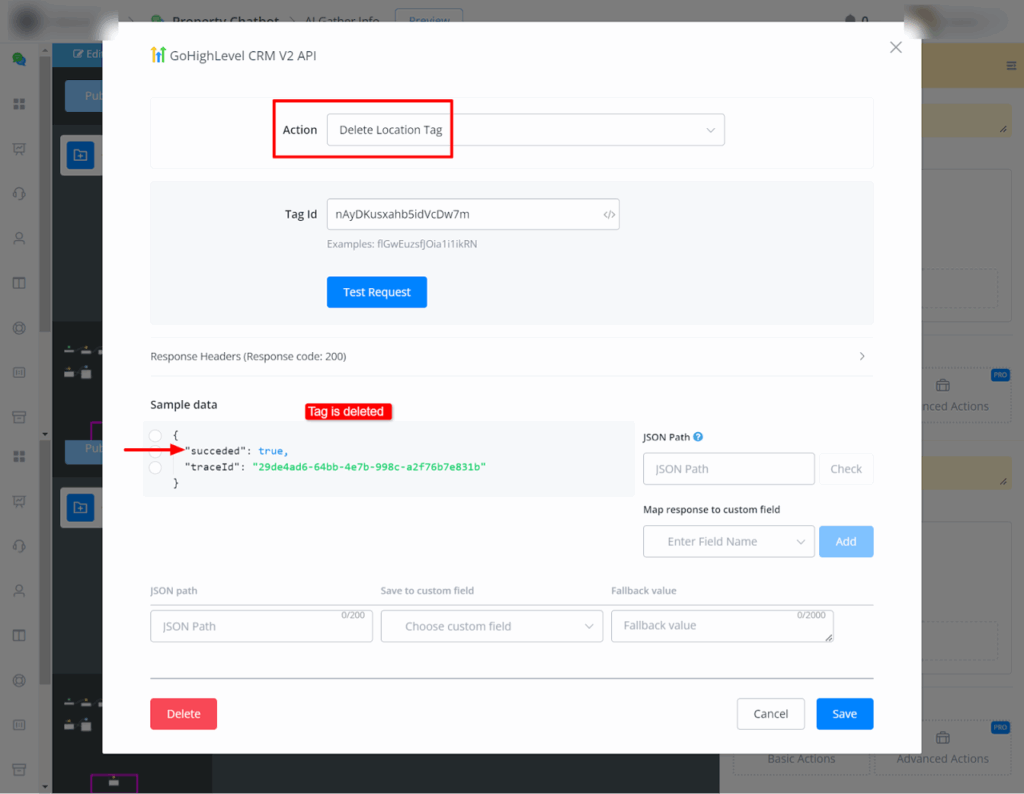Click the red Delete button
Screen dimensions: 1024x794
[x=183, y=714]
